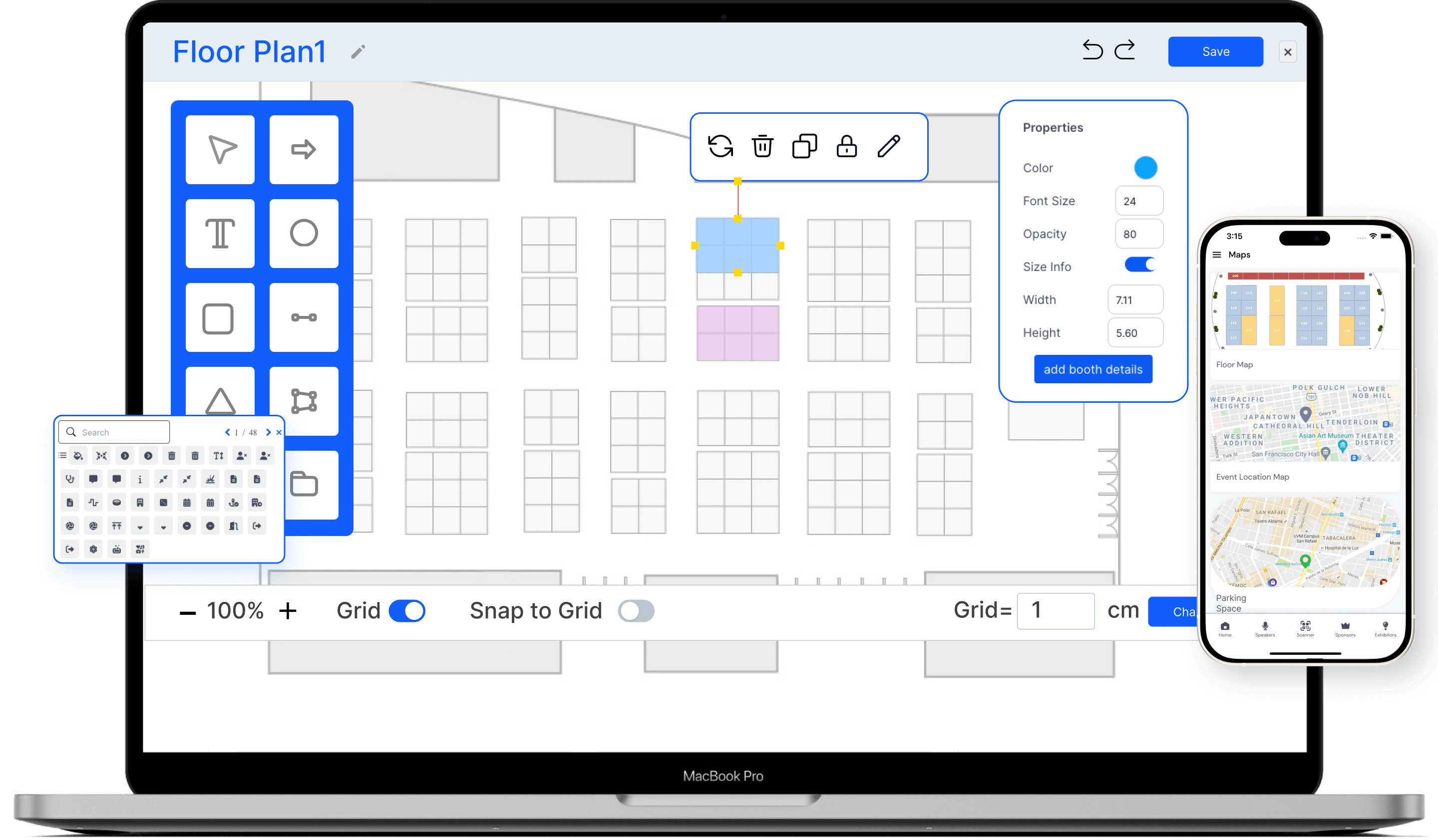Click the add booth details button
The image size is (1438, 840).
click(x=1093, y=369)
